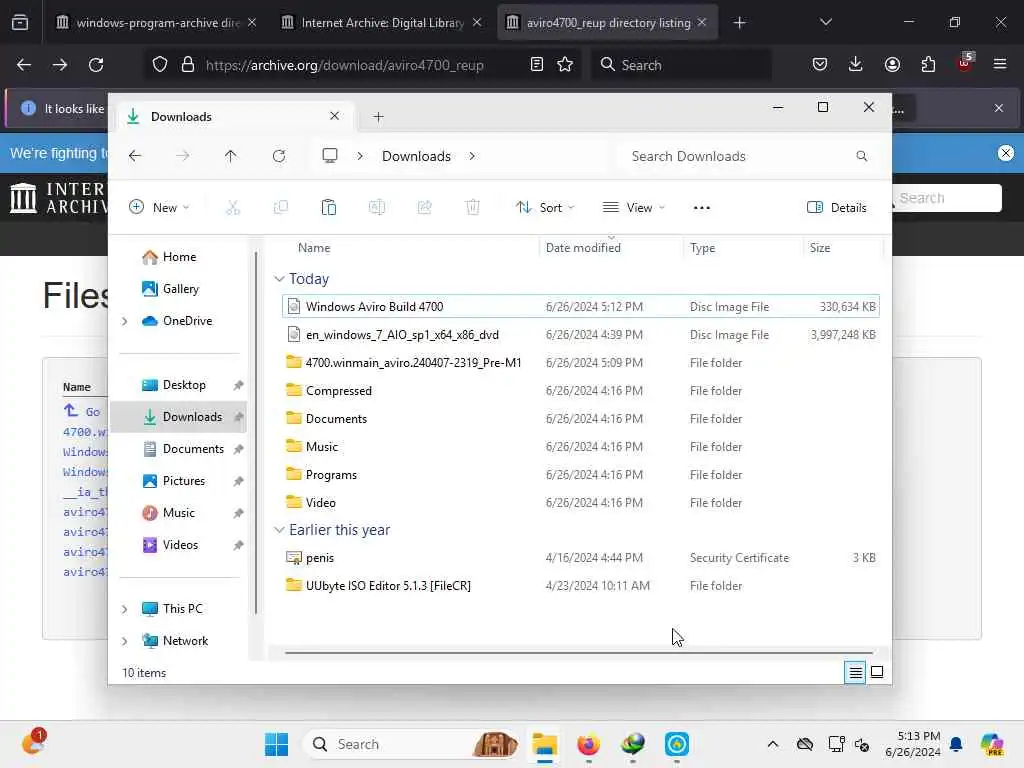The height and width of the screenshot is (768, 1024).
Task: Open the See more ellipsis menu
Action: 701,208
